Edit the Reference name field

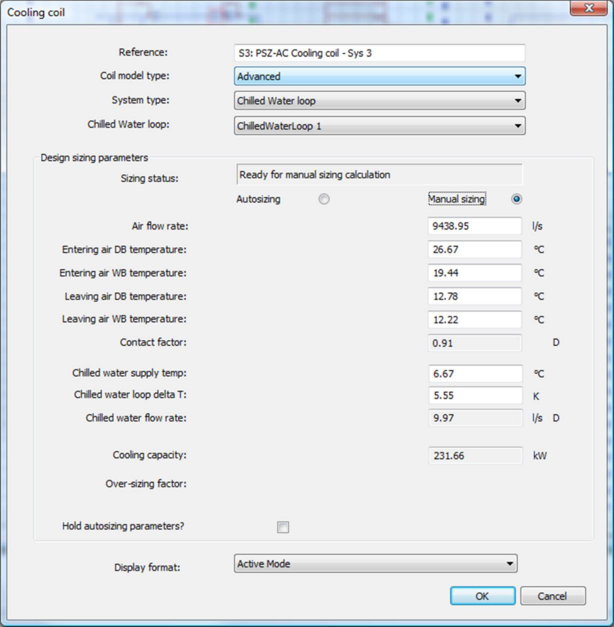point(379,53)
